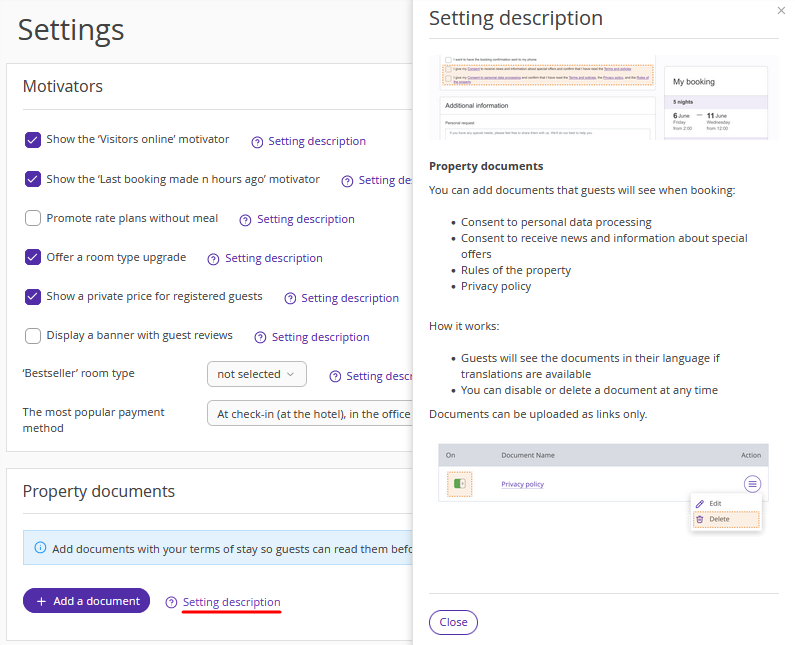Click the document list example image

tap(603, 487)
